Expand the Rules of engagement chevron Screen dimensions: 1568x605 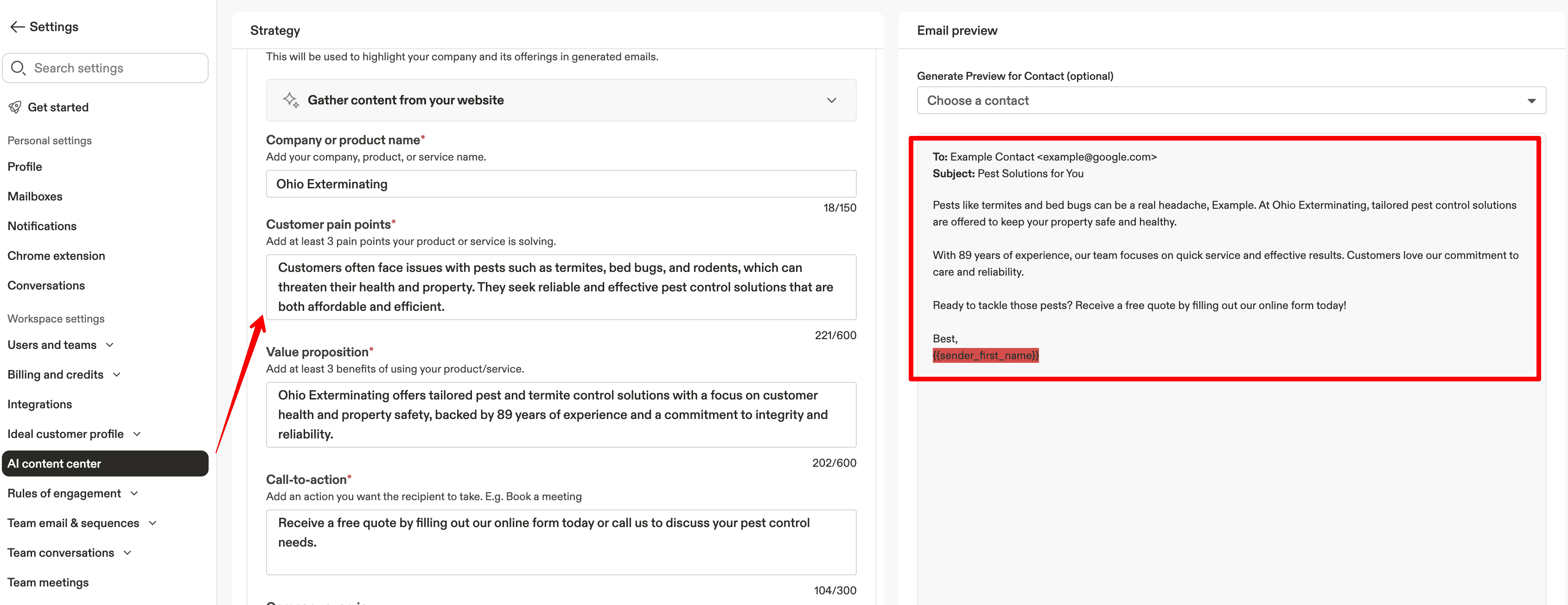point(134,494)
